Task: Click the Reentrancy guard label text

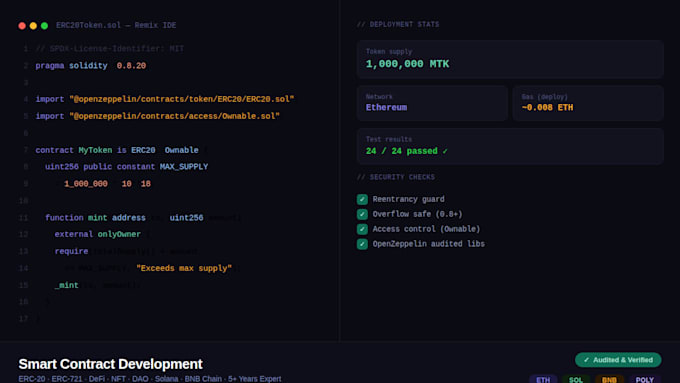Action: tap(409, 199)
